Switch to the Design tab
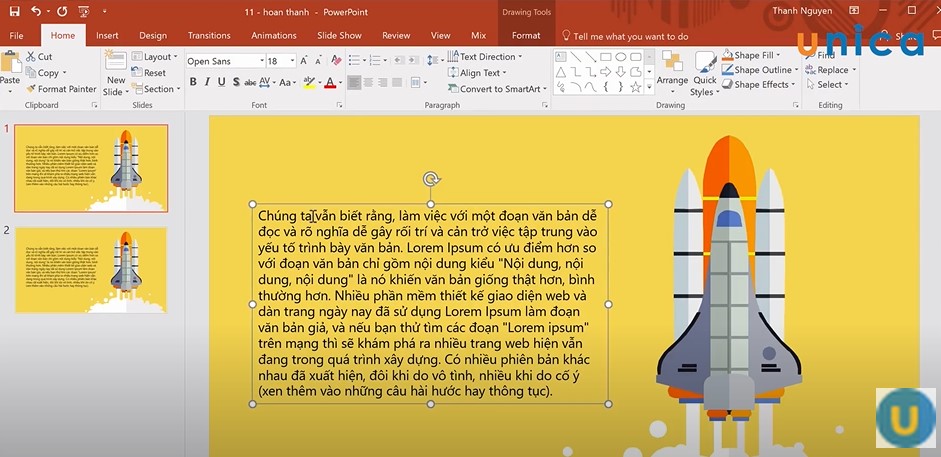Screen dimensions: 941x457 coord(153,35)
